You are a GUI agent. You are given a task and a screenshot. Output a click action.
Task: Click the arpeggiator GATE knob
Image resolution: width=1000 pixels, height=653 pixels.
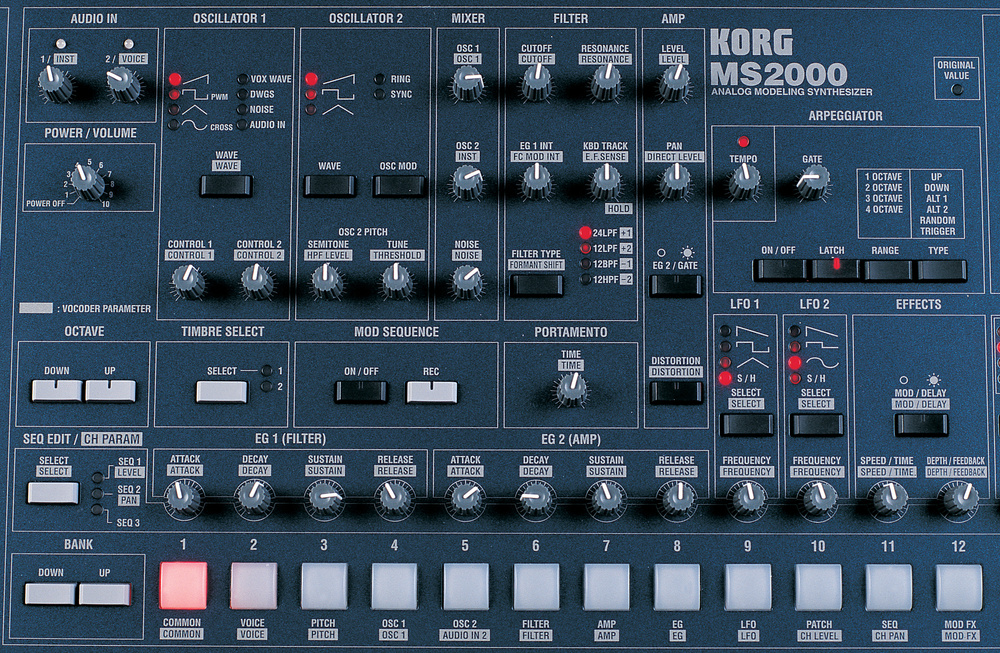click(812, 181)
